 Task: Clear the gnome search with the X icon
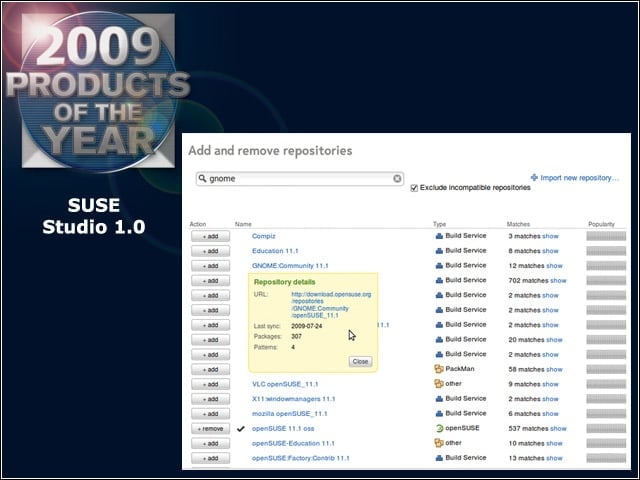point(397,178)
